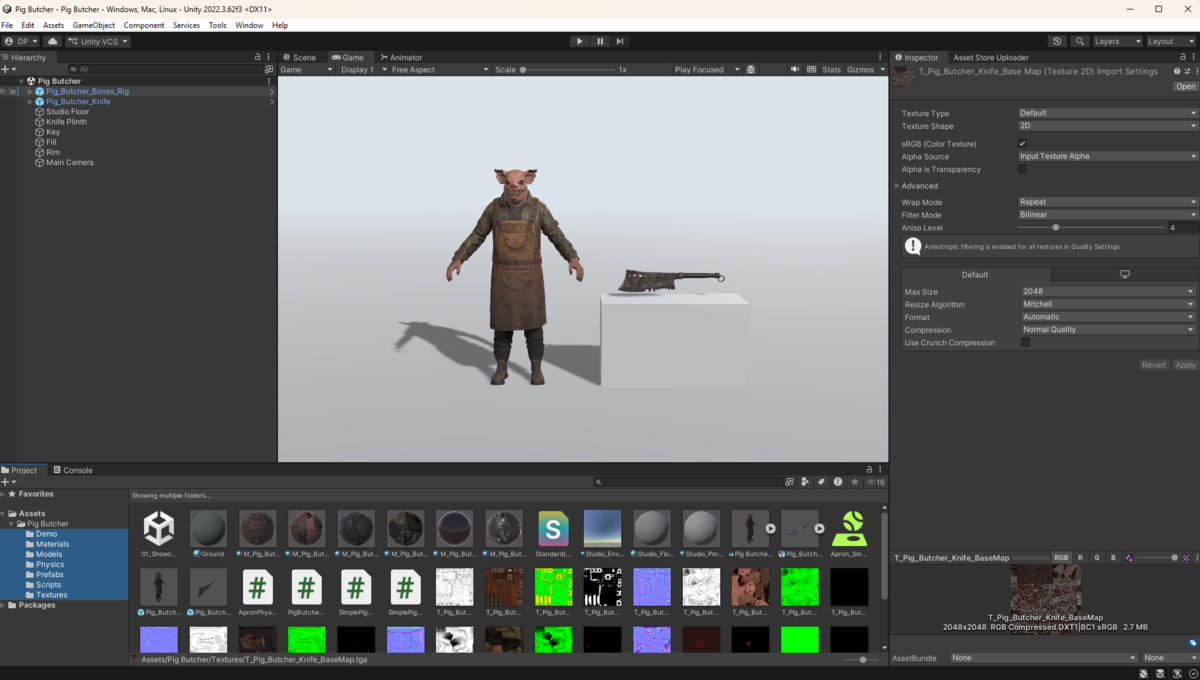Image resolution: width=1200 pixels, height=680 pixels.
Task: Open the Inspector help question-mark icon
Action: point(1177,71)
